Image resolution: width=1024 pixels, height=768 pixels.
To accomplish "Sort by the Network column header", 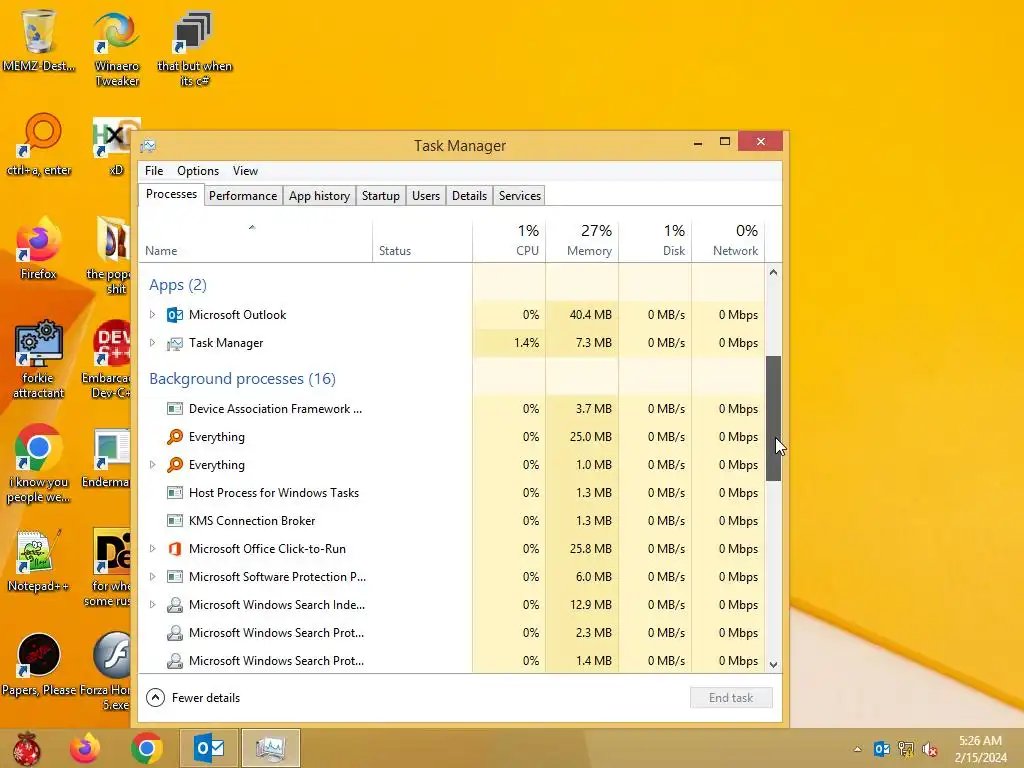I will coord(728,240).
